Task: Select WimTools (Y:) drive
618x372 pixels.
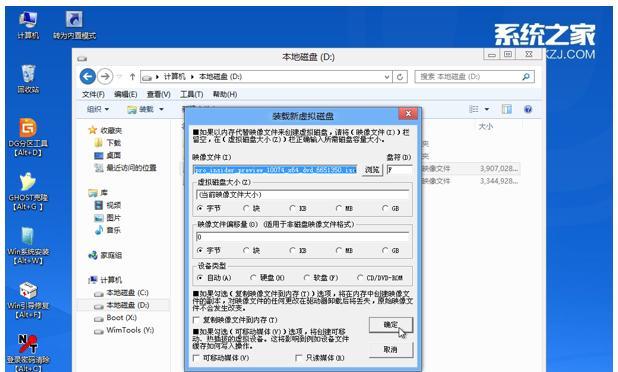Action: coord(124,330)
